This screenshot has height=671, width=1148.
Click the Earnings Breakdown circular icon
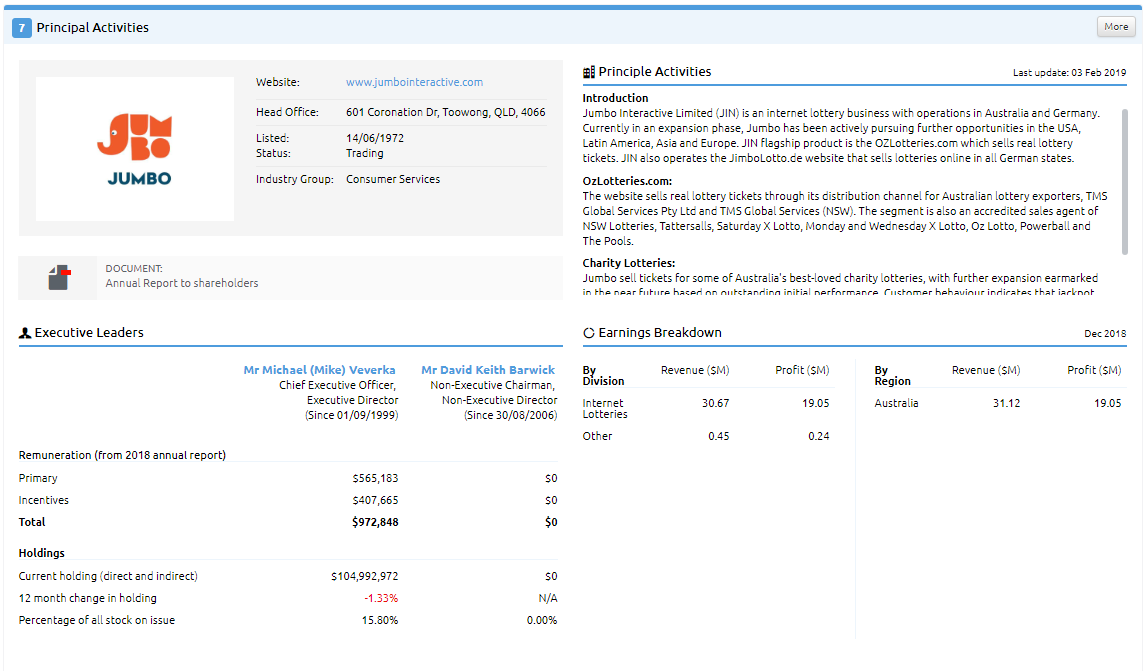pyautogui.click(x=589, y=333)
